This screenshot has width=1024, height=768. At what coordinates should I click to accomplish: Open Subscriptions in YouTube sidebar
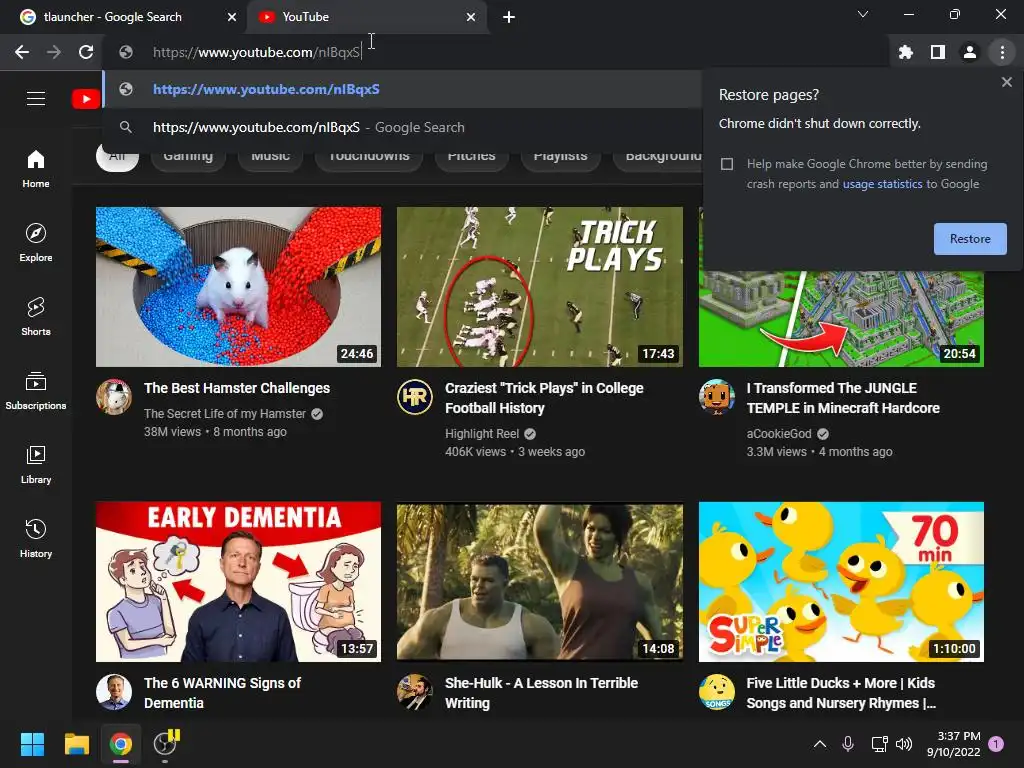point(36,390)
